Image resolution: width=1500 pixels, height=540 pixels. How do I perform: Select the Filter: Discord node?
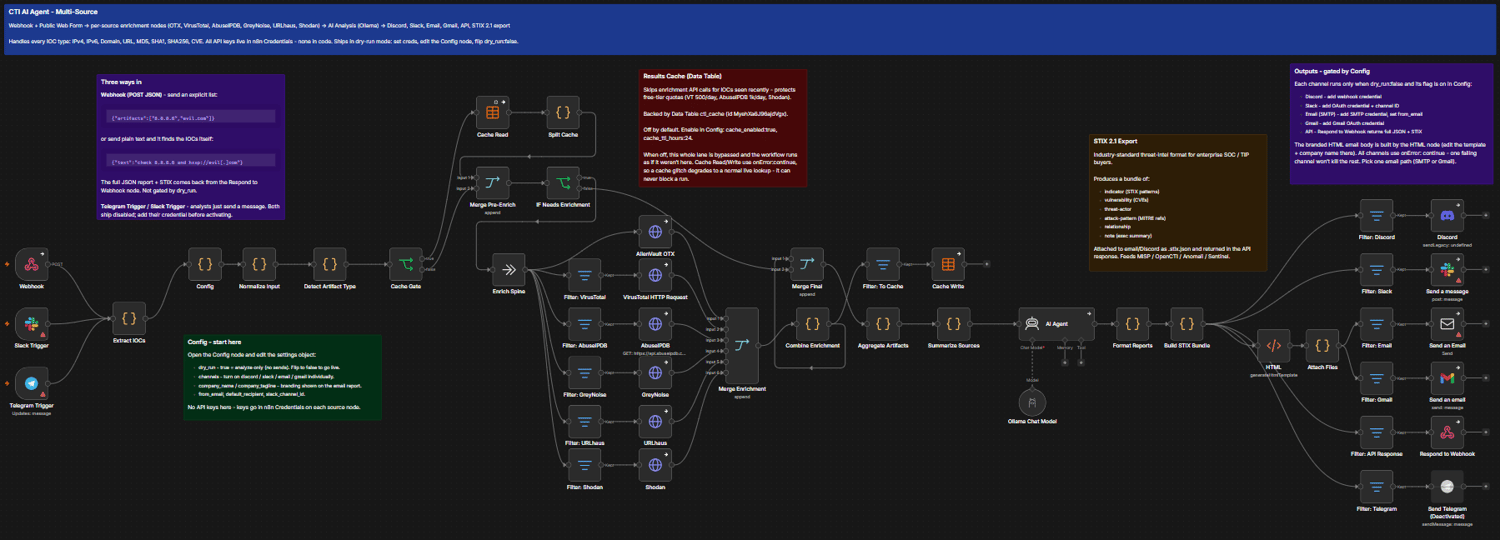[x=1376, y=216]
